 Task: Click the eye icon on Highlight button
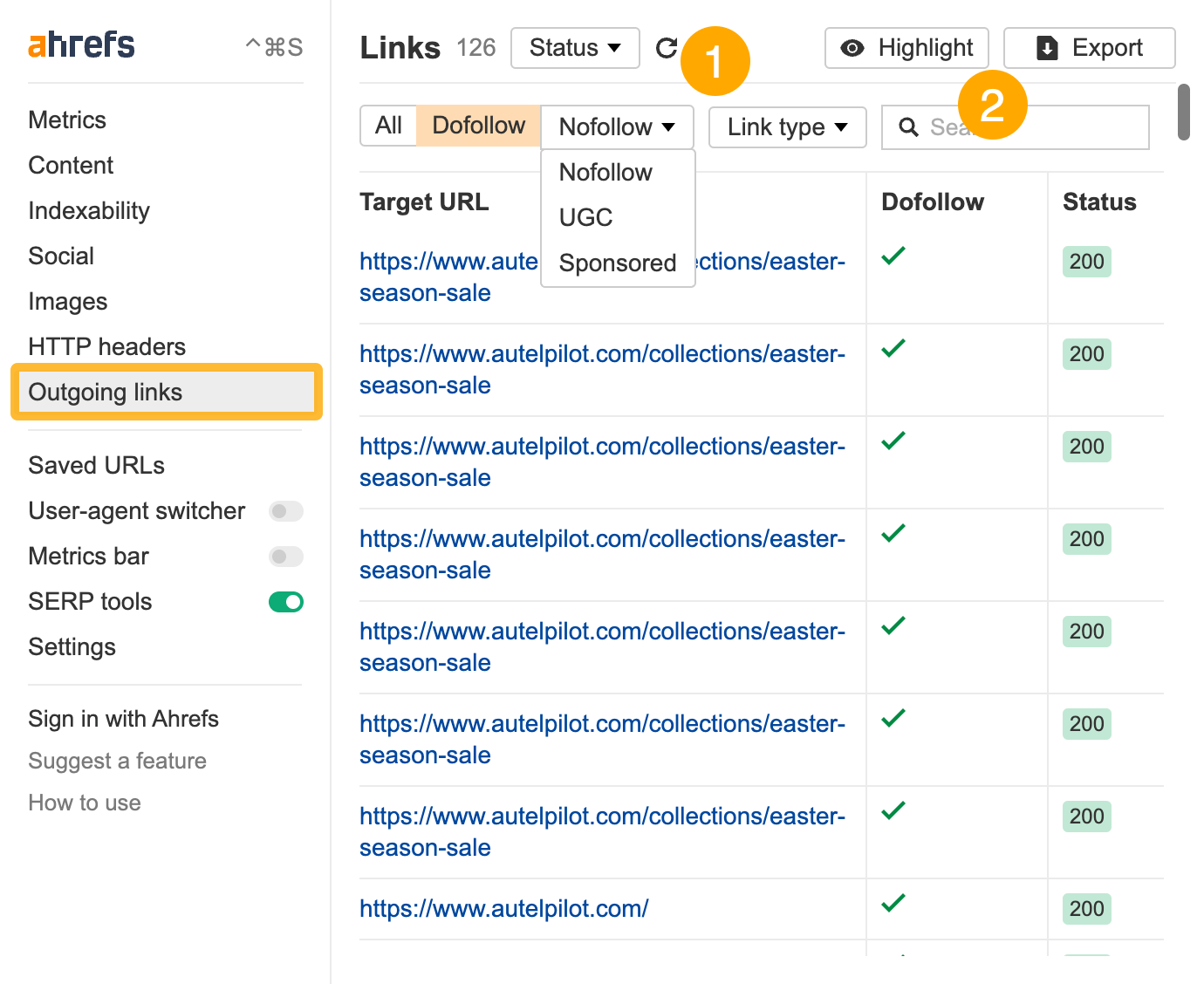point(852,49)
